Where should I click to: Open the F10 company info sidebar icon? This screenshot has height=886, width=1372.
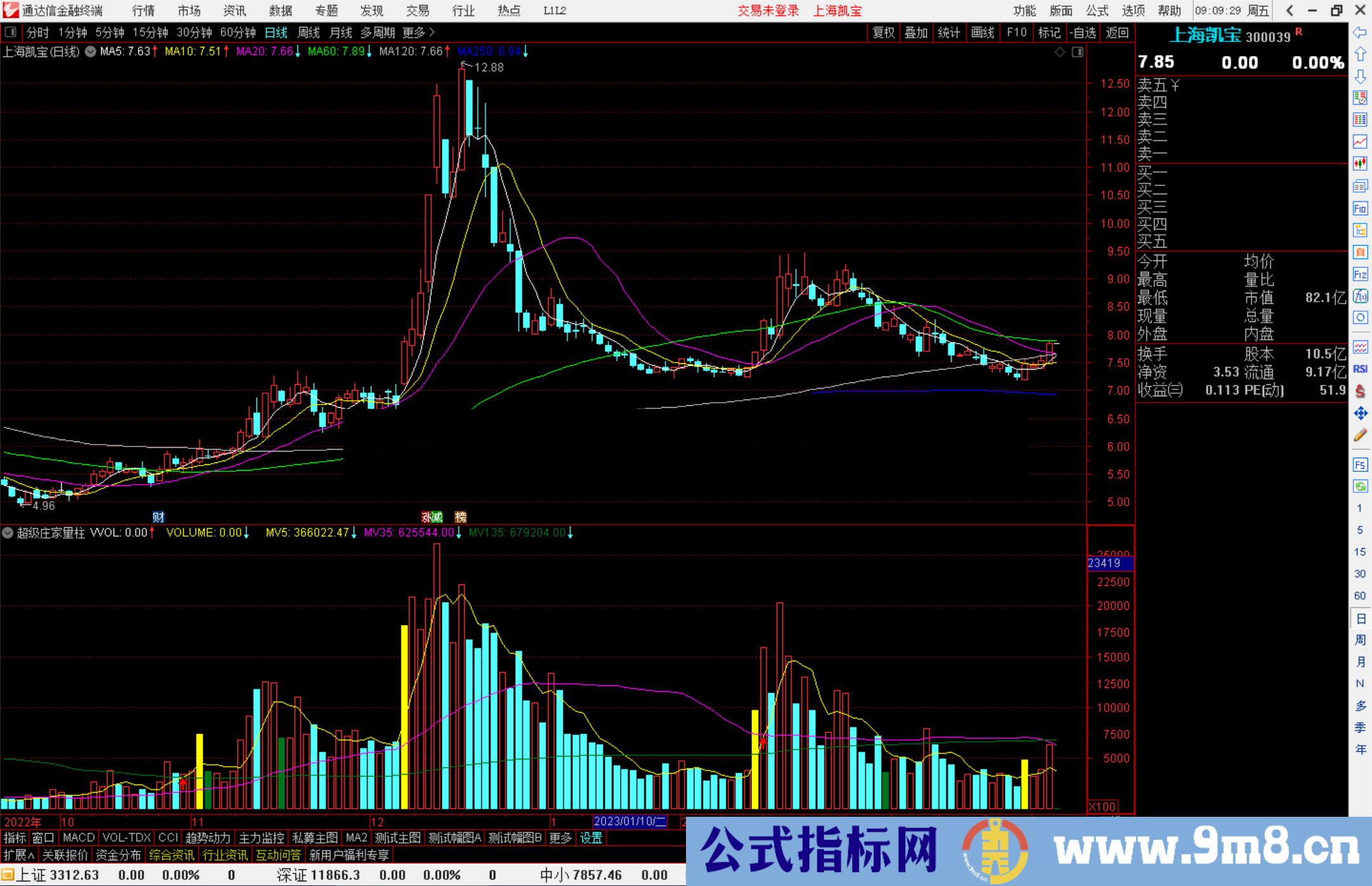[1360, 208]
